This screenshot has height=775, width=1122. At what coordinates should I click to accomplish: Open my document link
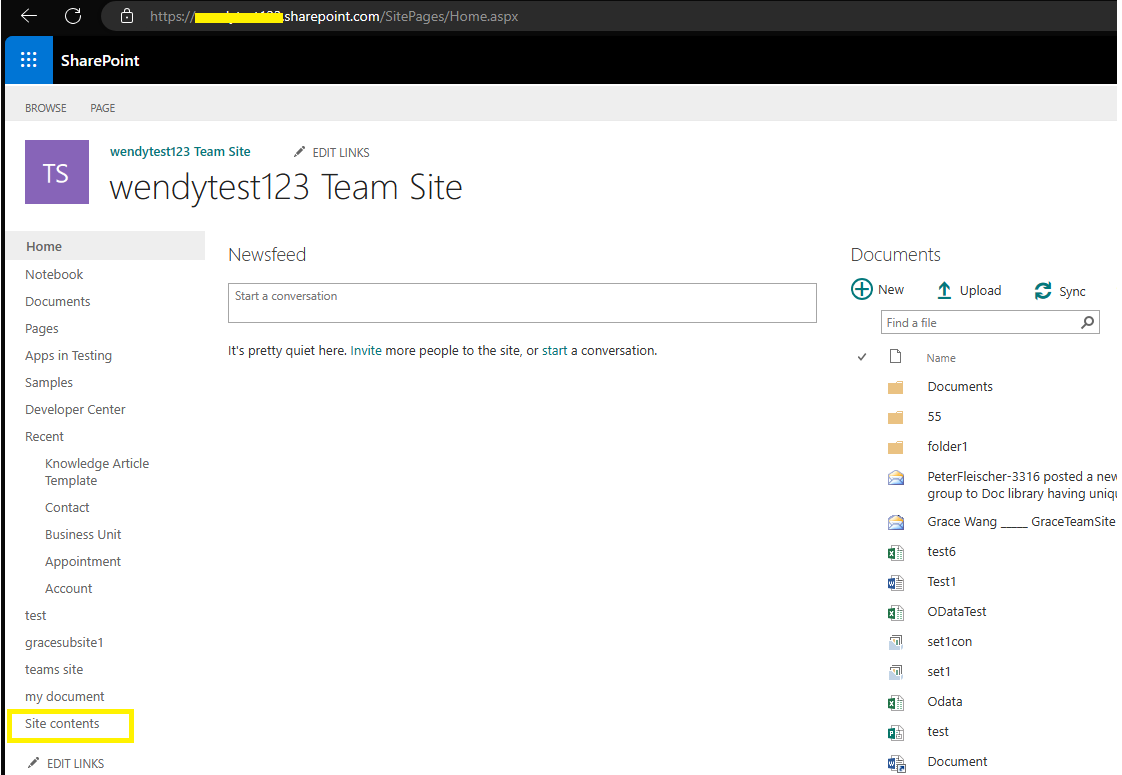(64, 696)
